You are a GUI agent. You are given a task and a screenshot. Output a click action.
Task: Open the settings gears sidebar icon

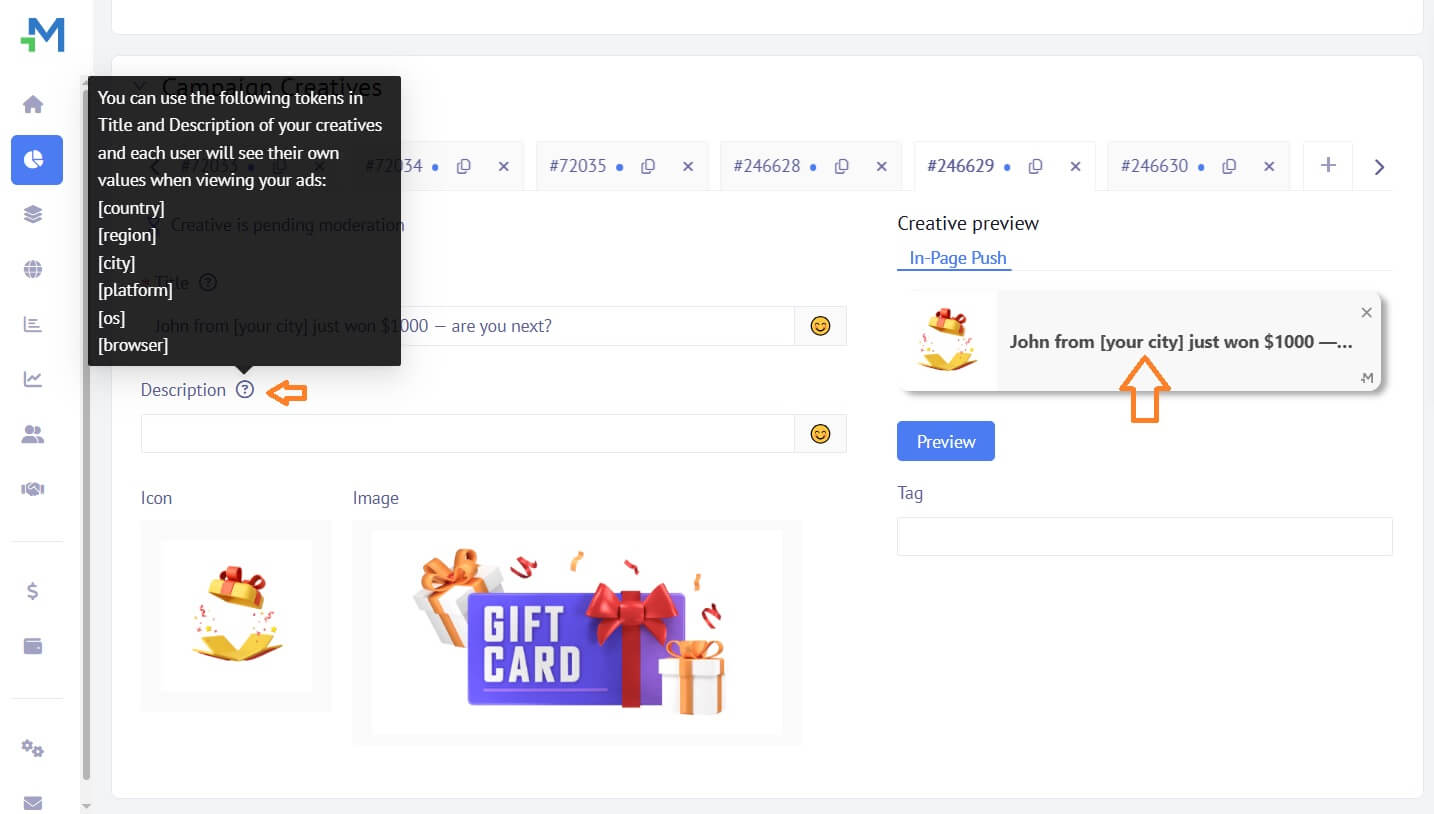pos(33,748)
